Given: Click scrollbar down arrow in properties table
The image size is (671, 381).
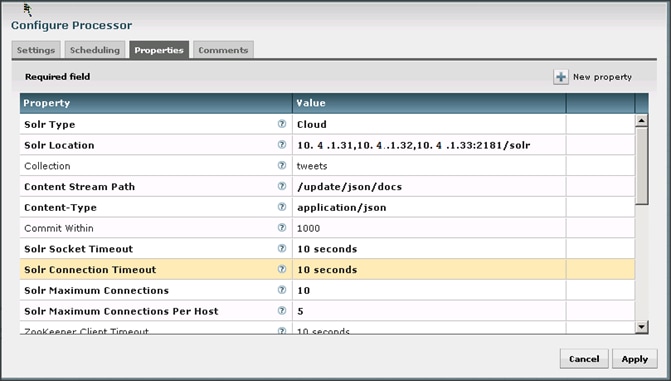Looking at the screenshot, I should (641, 327).
